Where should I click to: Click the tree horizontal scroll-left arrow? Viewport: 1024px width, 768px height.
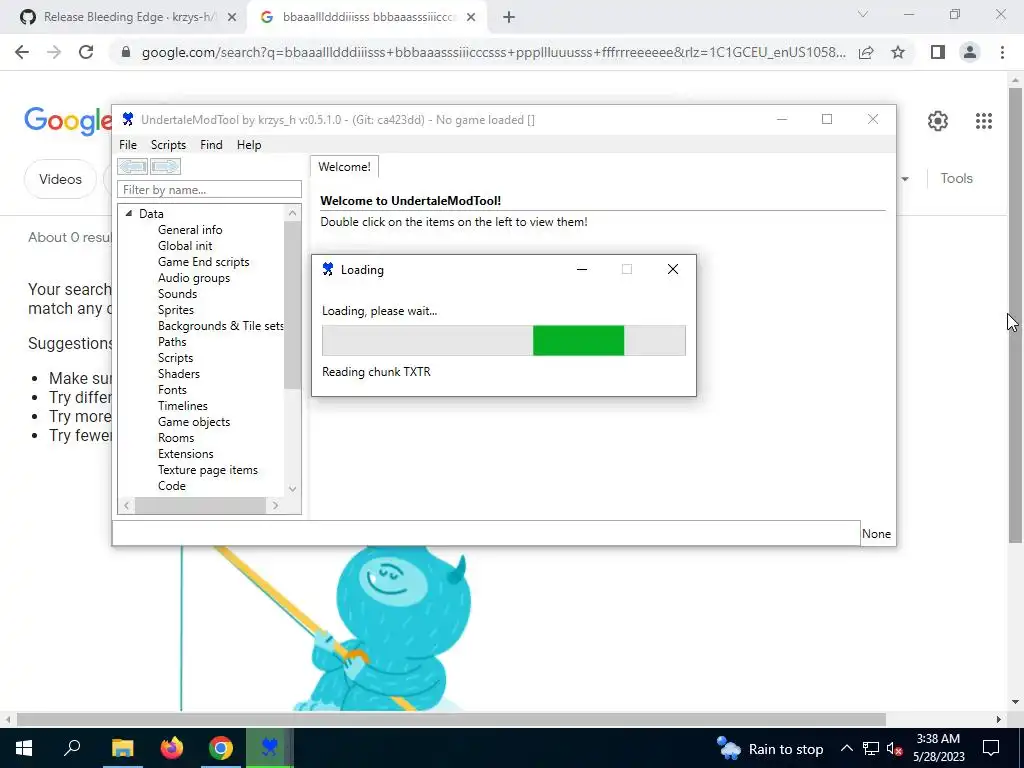(x=127, y=505)
